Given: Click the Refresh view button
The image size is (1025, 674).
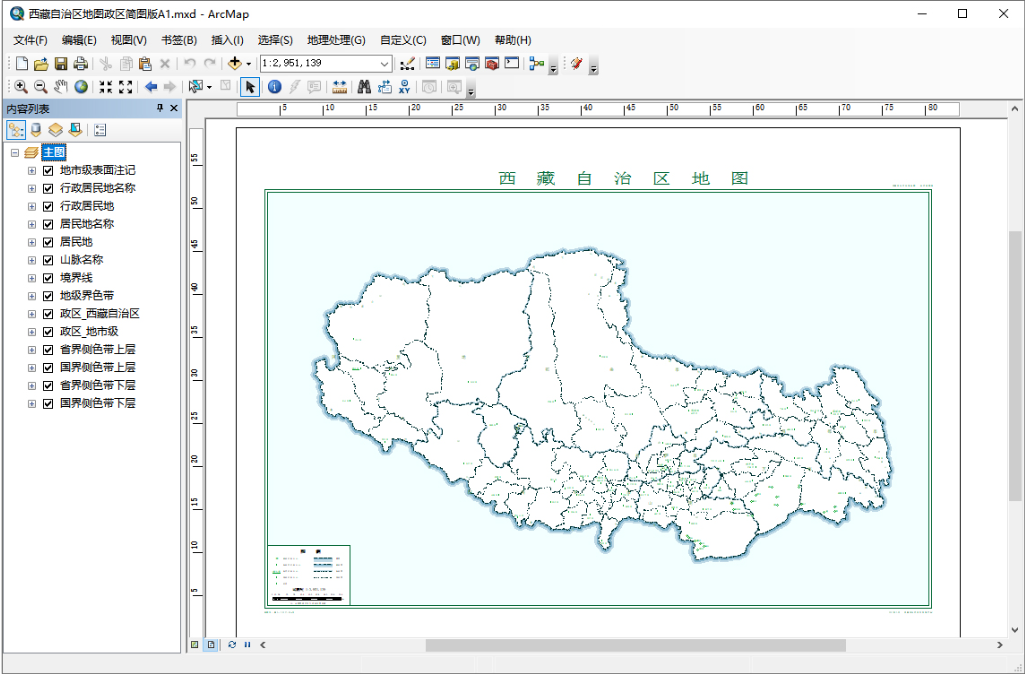Looking at the screenshot, I should click(232, 645).
